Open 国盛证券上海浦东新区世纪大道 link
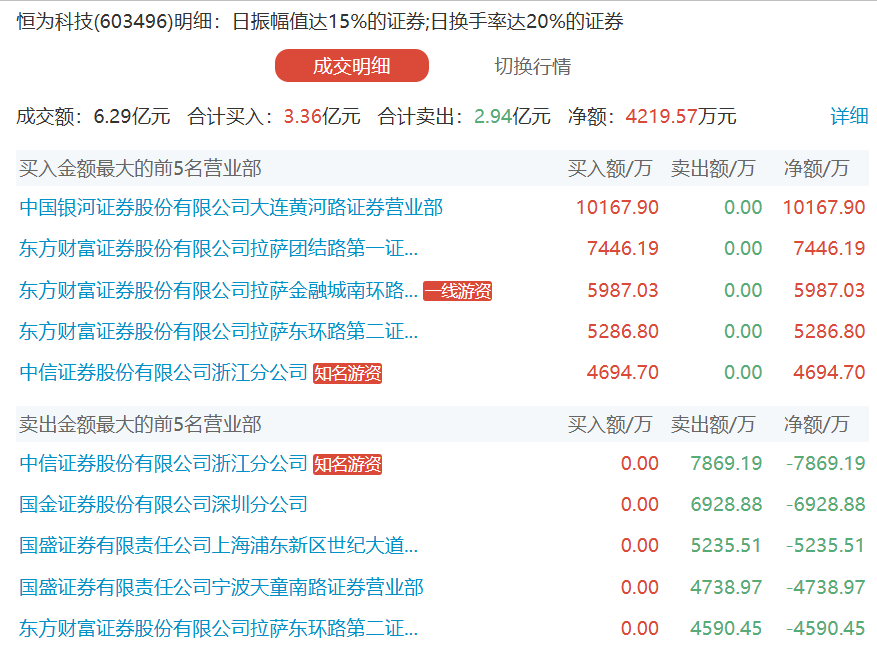877x651 pixels. [x=219, y=545]
